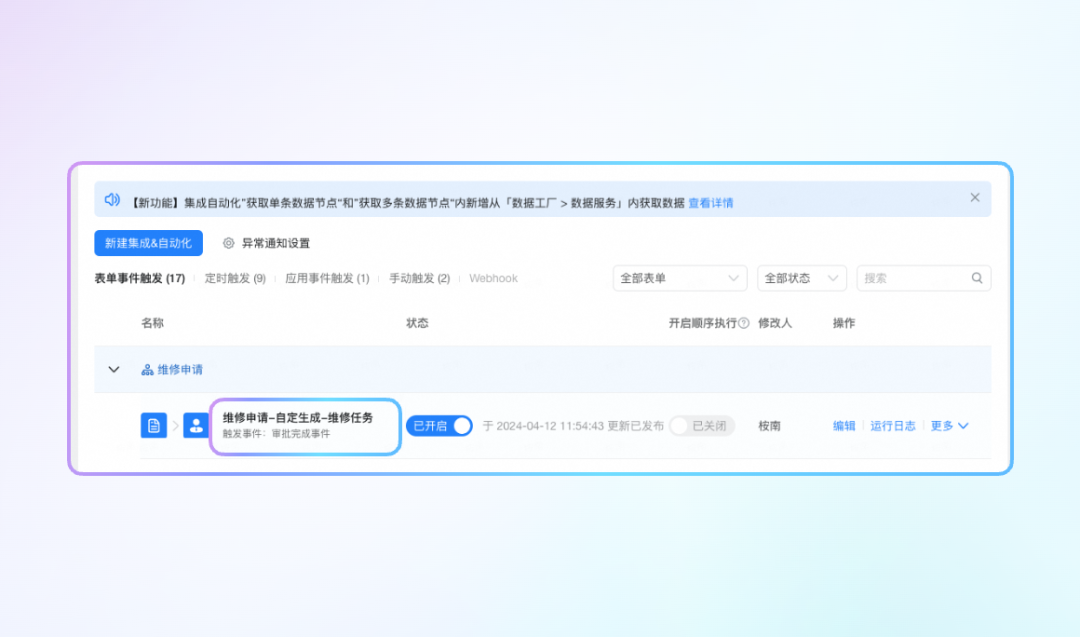The height and width of the screenshot is (637, 1080).
Task: Switch to the Webhook tab
Action: (x=493, y=279)
